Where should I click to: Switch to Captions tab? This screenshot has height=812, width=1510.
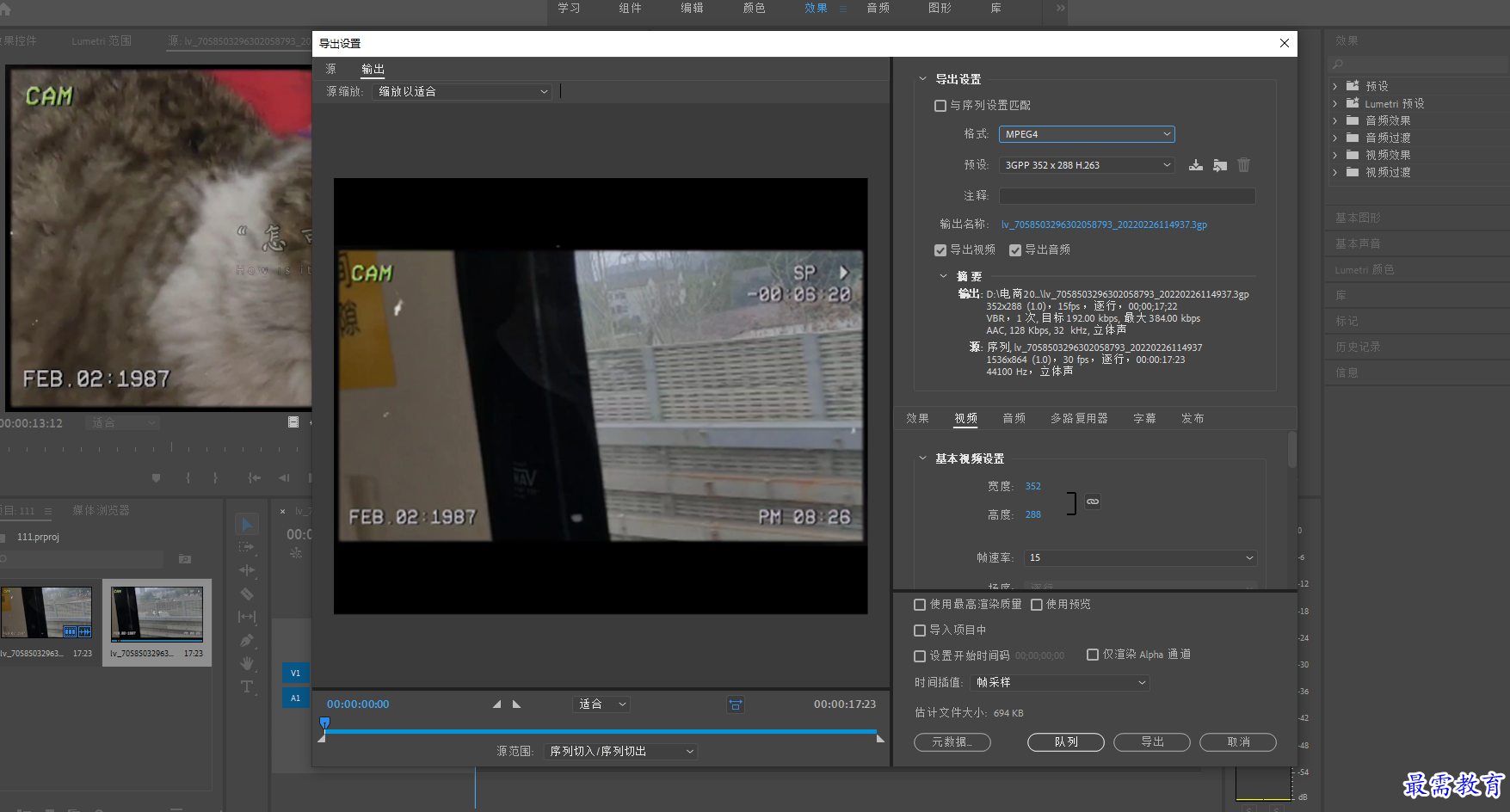click(x=1144, y=418)
